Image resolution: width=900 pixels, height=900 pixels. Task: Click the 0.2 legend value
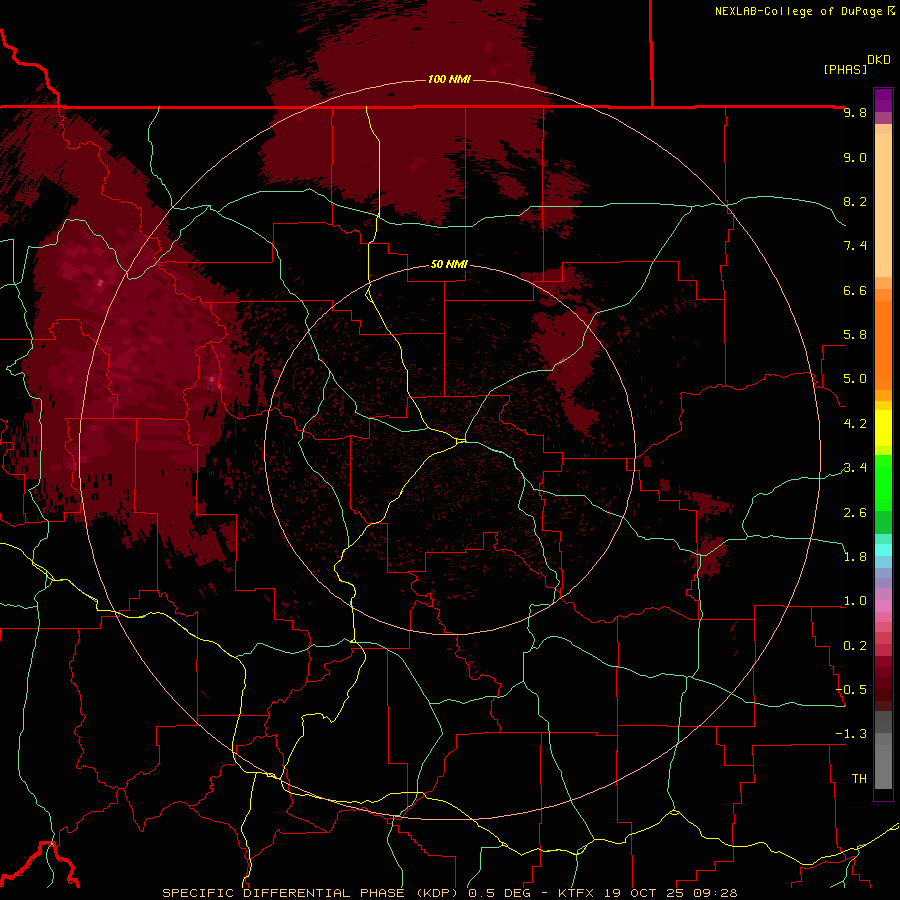click(855, 645)
